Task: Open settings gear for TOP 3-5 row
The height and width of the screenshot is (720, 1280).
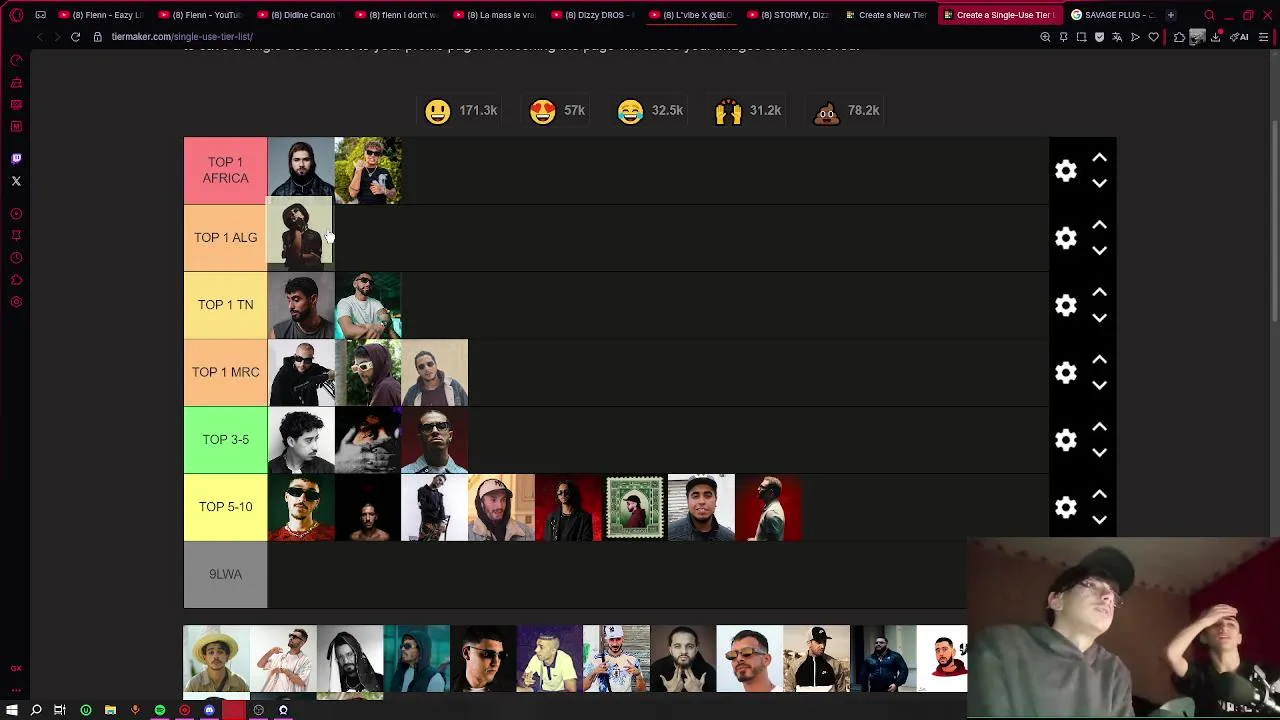Action: click(x=1066, y=440)
